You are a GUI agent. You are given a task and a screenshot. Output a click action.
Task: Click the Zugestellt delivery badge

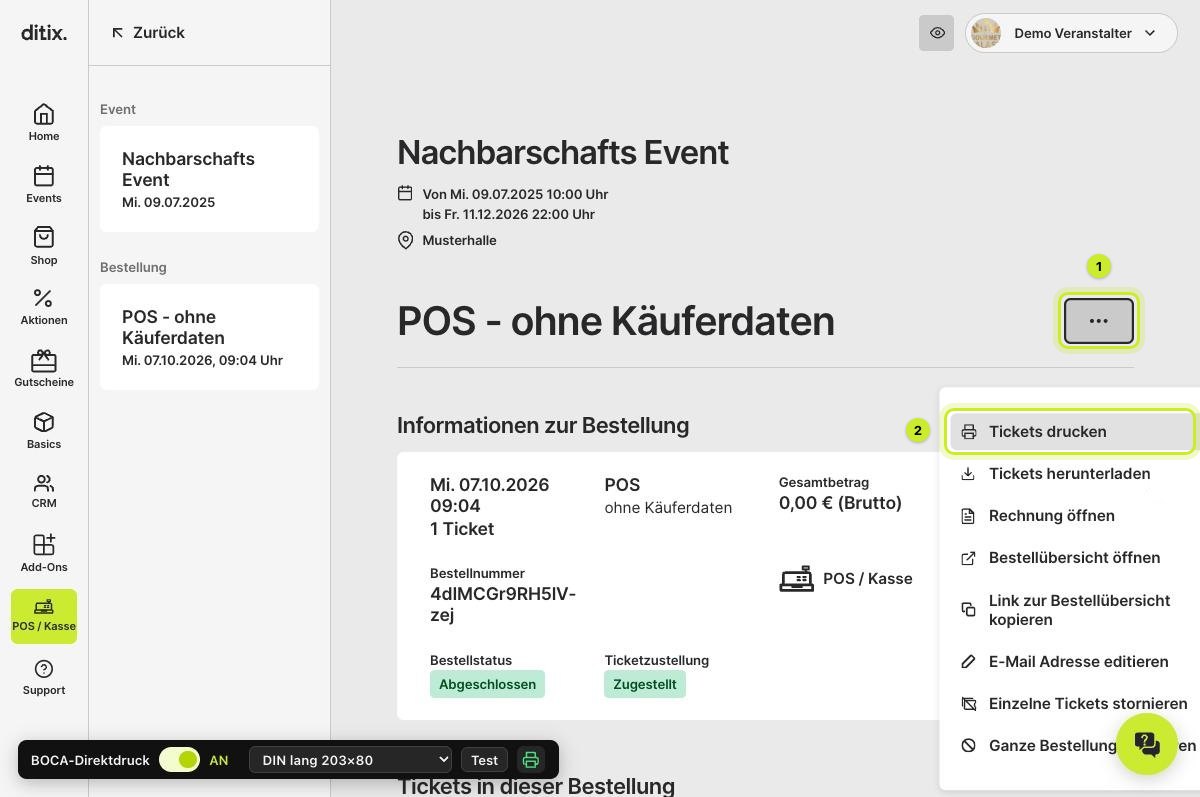click(645, 684)
